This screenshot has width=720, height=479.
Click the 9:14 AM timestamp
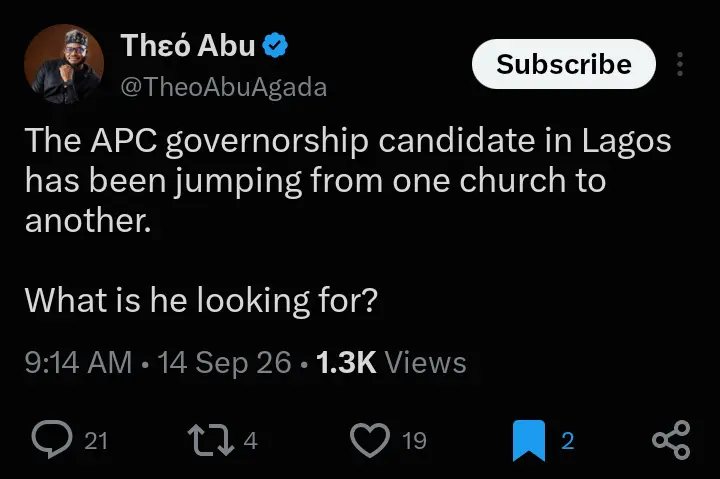[79, 362]
